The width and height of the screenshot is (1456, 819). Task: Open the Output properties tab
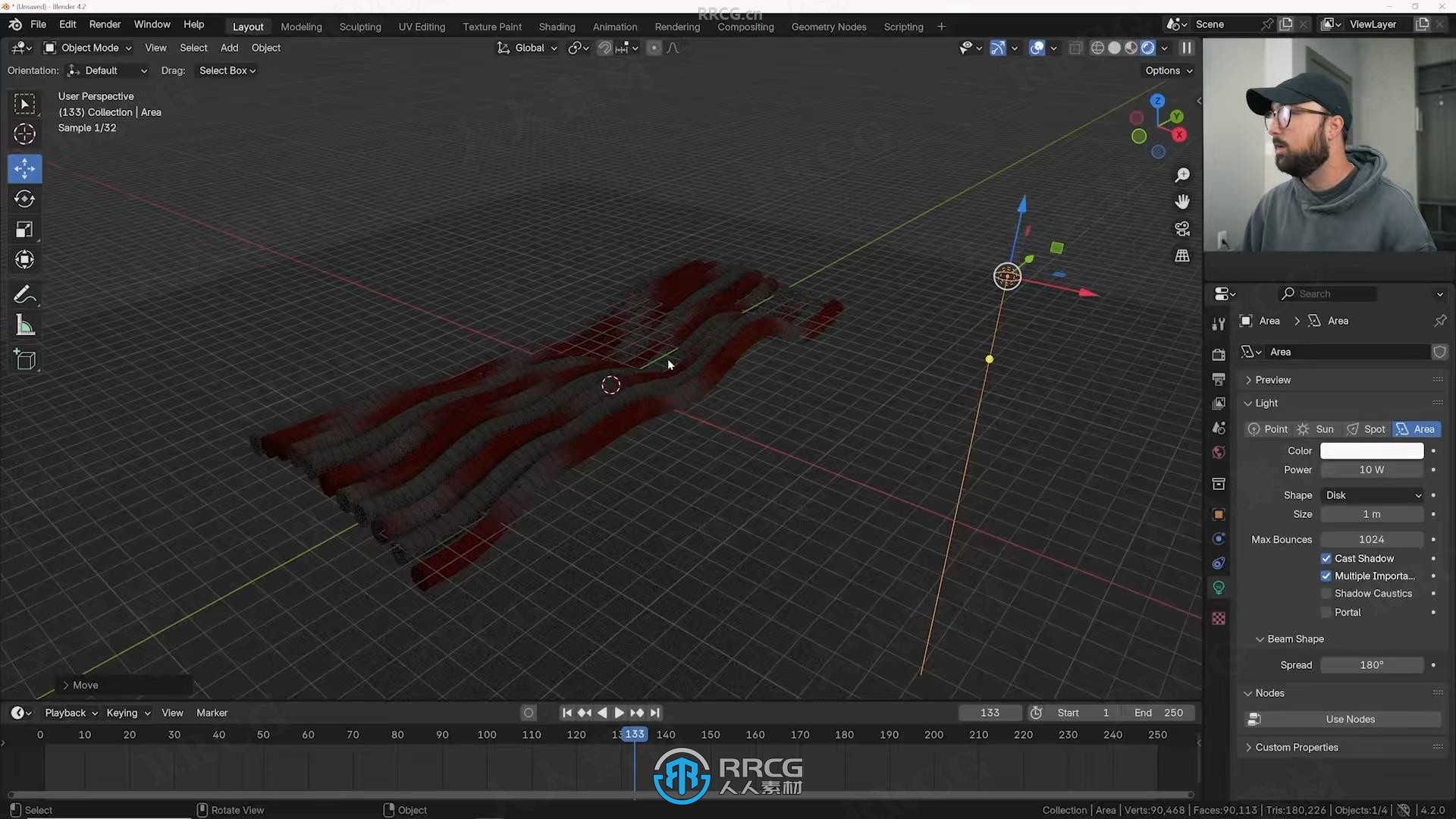pos(1219,378)
